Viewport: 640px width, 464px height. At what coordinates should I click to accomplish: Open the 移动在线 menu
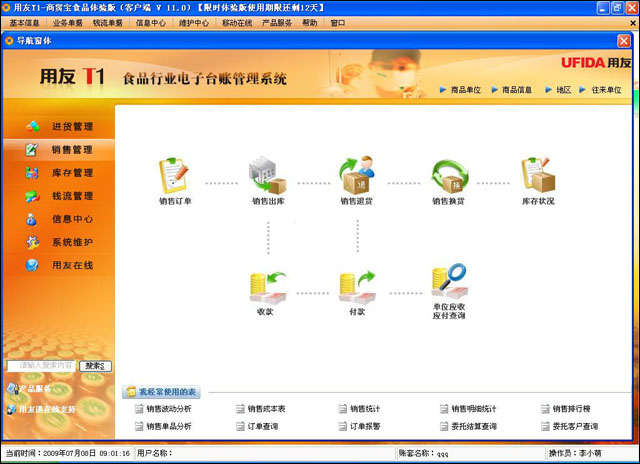(237, 23)
